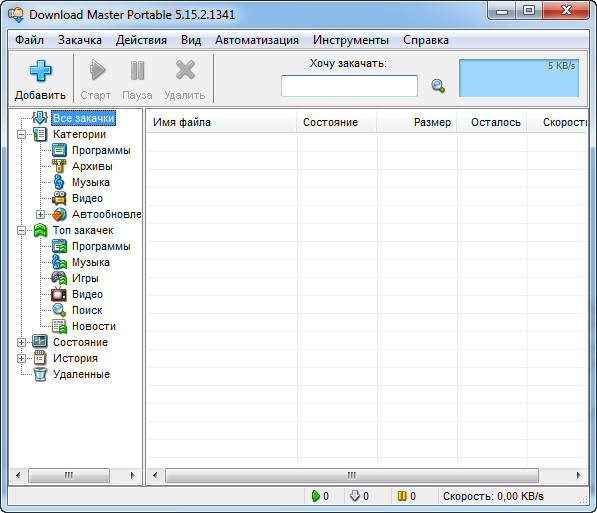Click the Музыка icon under Топ закачек
This screenshot has height=513, width=597.
(59, 262)
